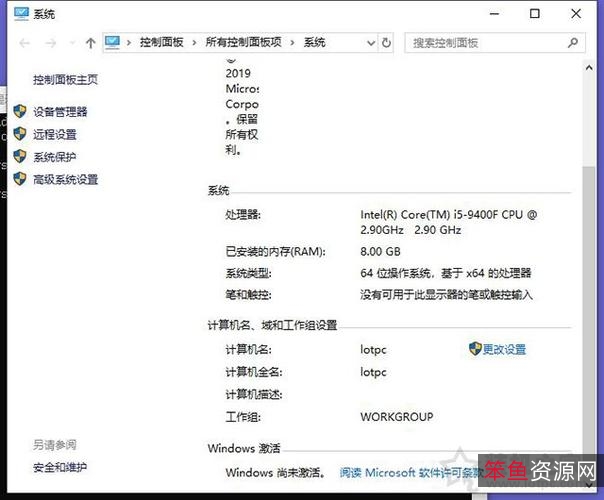604x500 pixels.
Task: Click the shield icon next to 更改设置
Action: point(475,349)
